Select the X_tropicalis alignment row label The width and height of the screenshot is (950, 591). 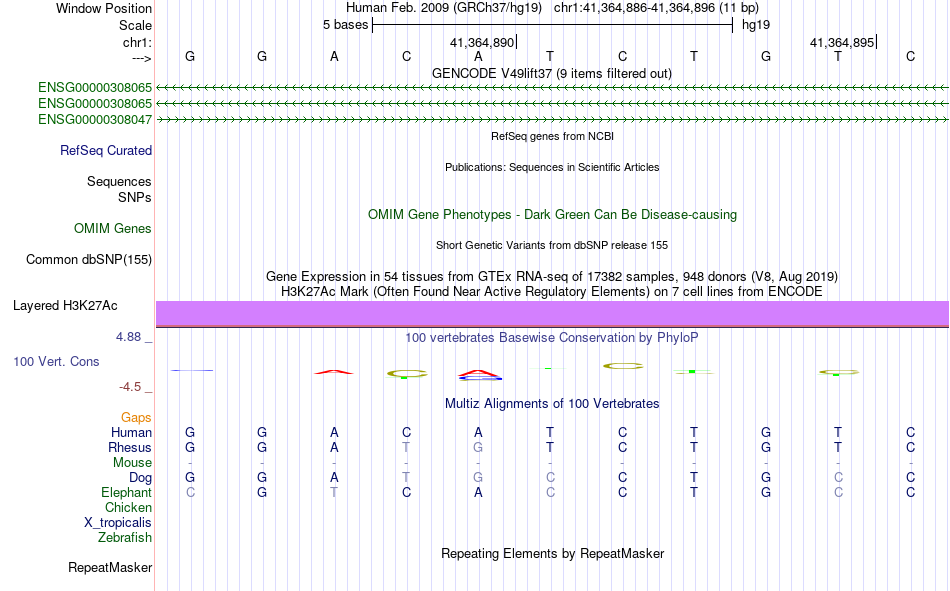118,523
